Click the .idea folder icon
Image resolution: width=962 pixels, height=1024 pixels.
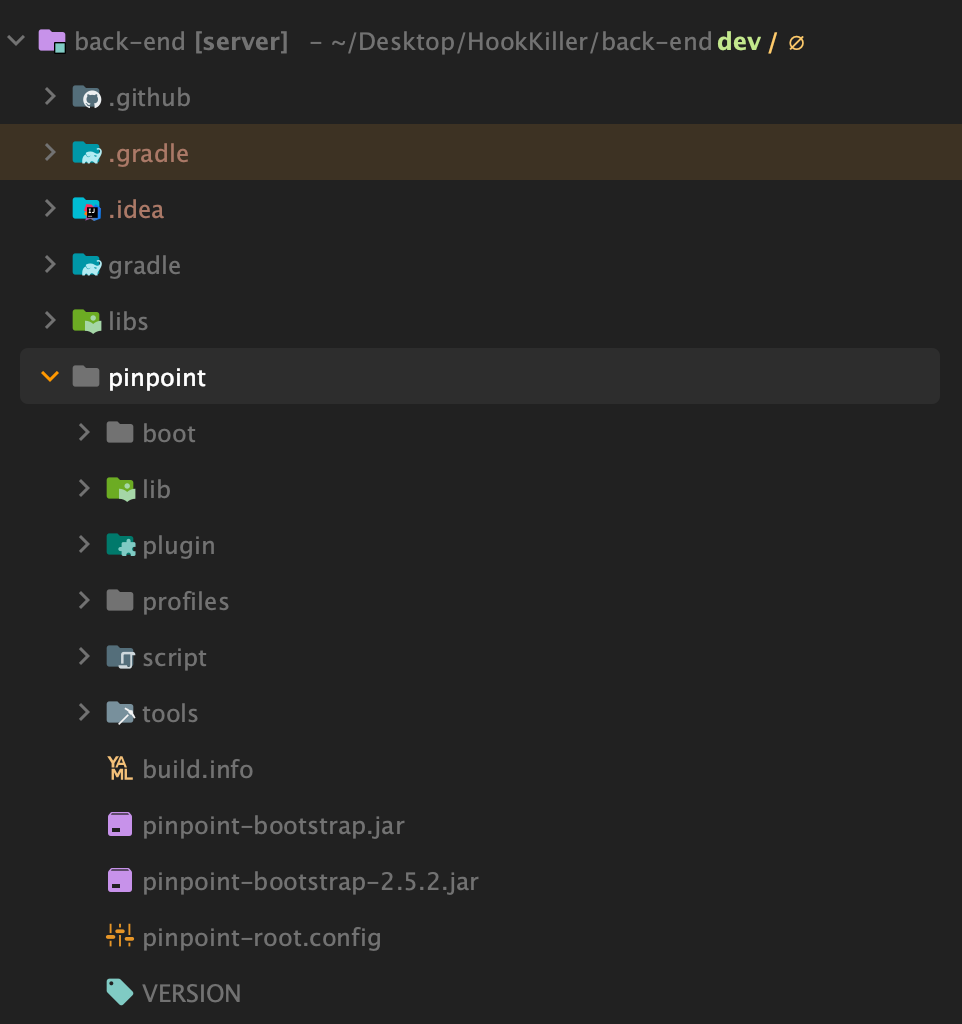point(86,210)
